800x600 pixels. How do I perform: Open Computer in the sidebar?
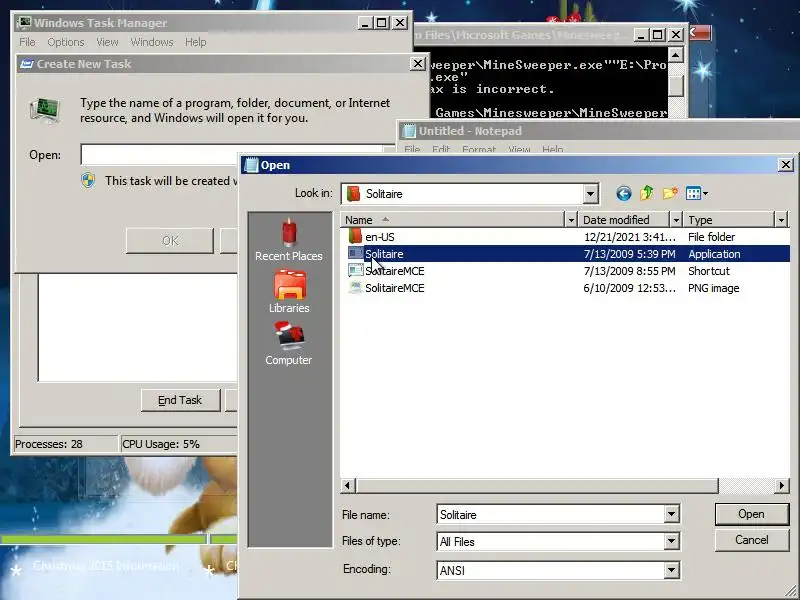(289, 344)
